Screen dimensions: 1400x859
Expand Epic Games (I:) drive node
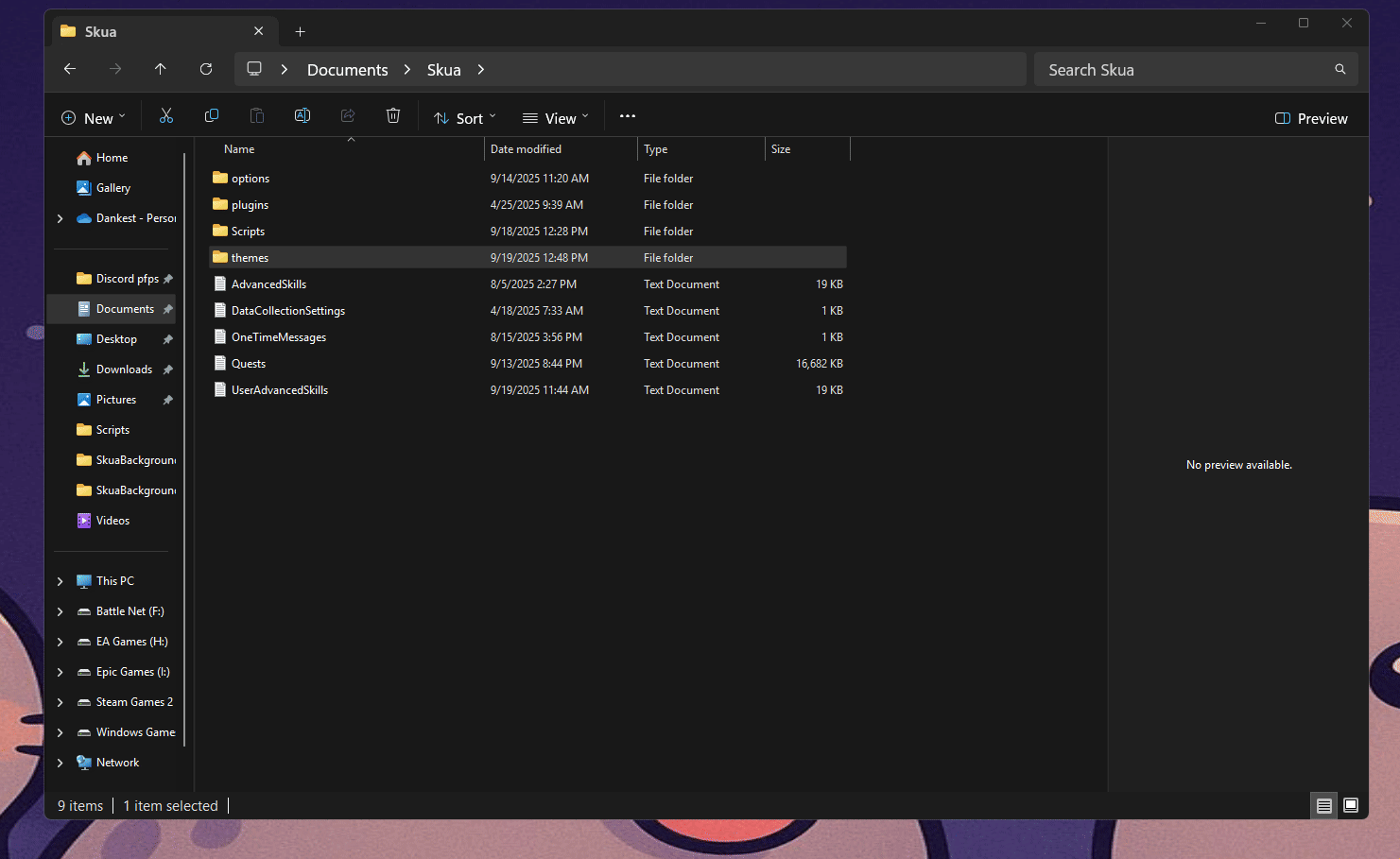[x=60, y=672]
